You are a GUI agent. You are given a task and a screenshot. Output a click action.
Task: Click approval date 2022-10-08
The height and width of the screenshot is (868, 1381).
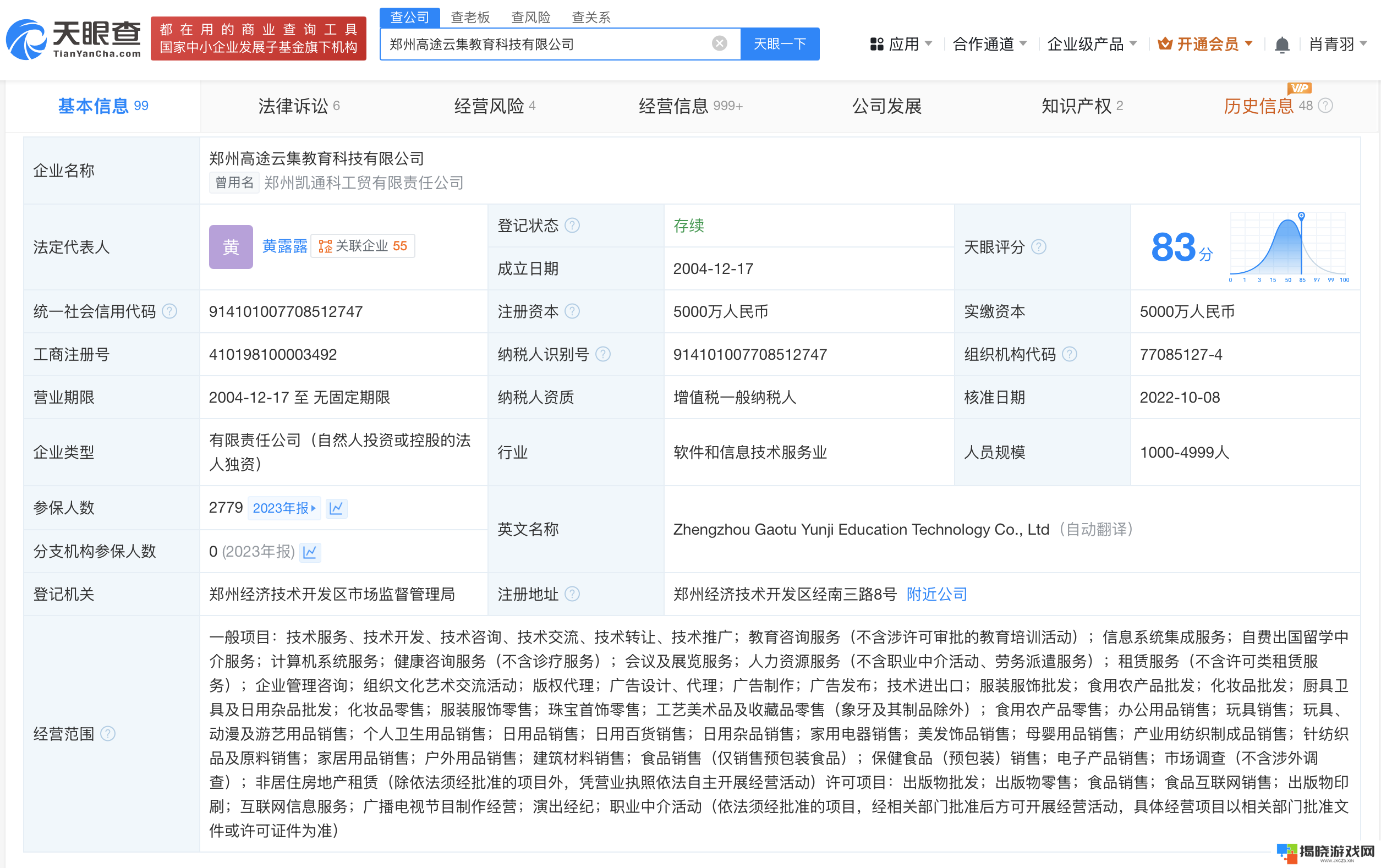(x=1180, y=397)
